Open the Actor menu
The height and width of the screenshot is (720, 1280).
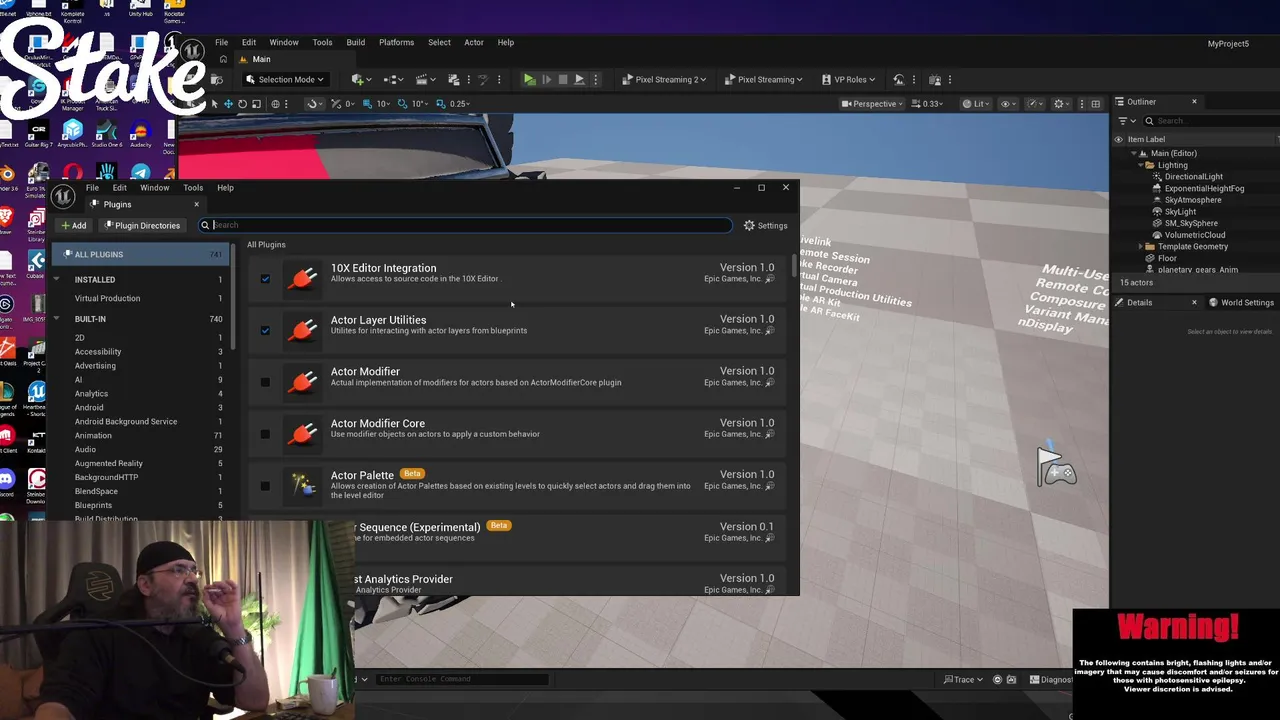click(473, 43)
